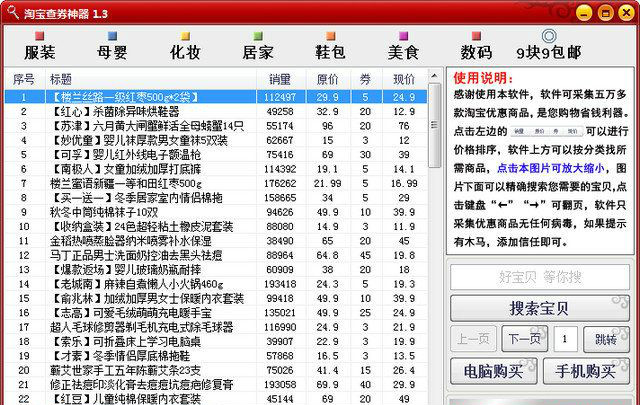Select row 修正祛痘印淡化膏去痘痘坑痘疤修复膏

click(216, 385)
